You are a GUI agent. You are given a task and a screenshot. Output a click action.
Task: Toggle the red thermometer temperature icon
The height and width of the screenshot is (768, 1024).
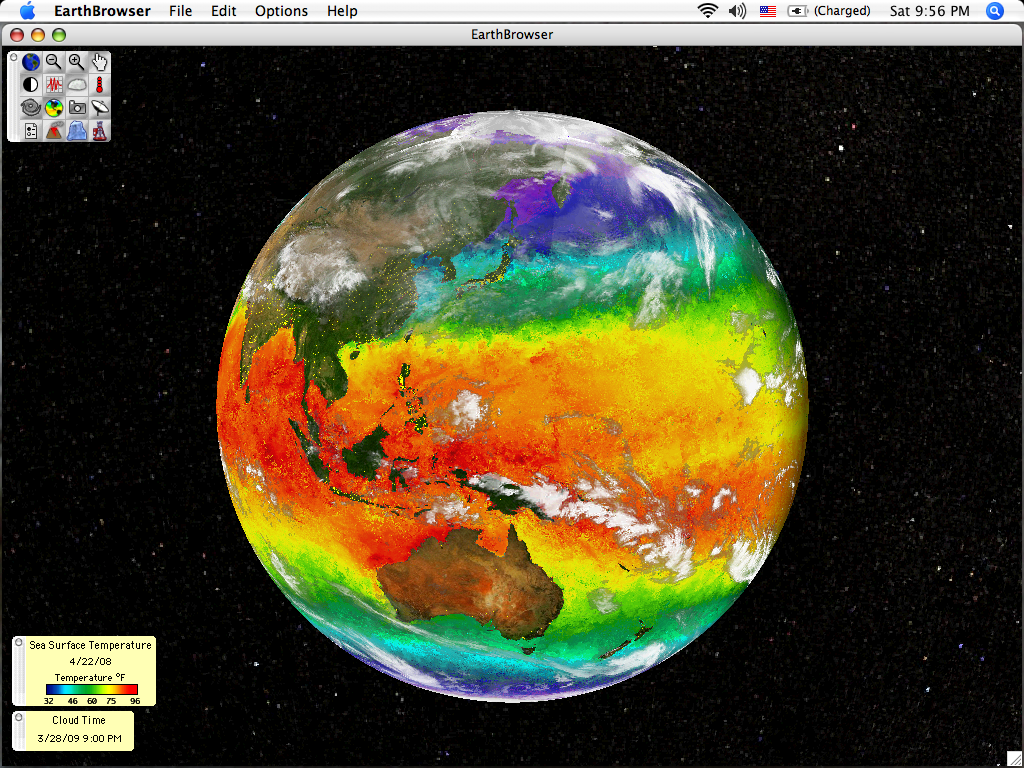pos(99,85)
